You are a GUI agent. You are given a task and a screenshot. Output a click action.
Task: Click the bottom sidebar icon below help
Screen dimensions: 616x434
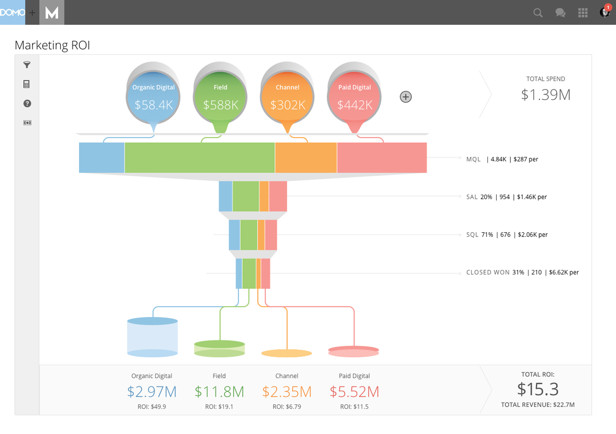tap(27, 122)
